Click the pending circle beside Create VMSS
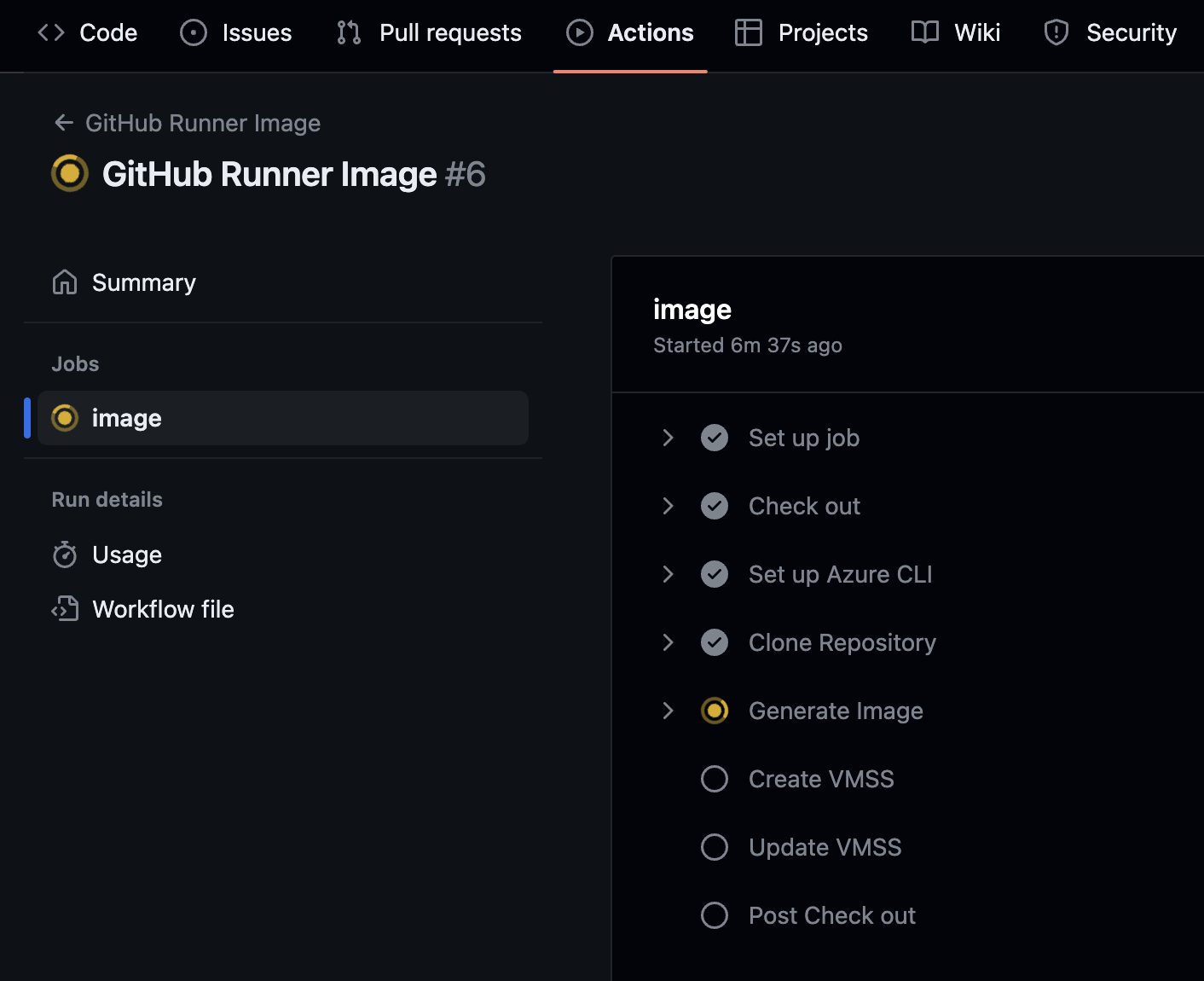Viewport: 1204px width, 981px height. [x=715, y=779]
